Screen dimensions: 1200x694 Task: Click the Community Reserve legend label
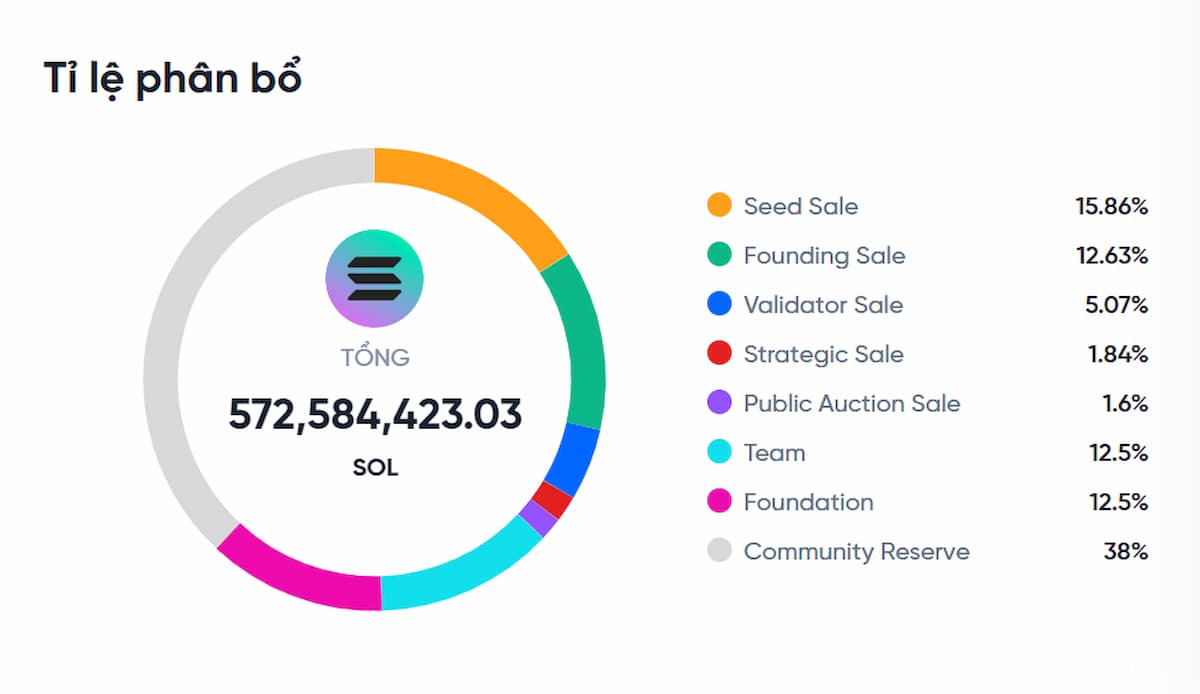point(856,551)
